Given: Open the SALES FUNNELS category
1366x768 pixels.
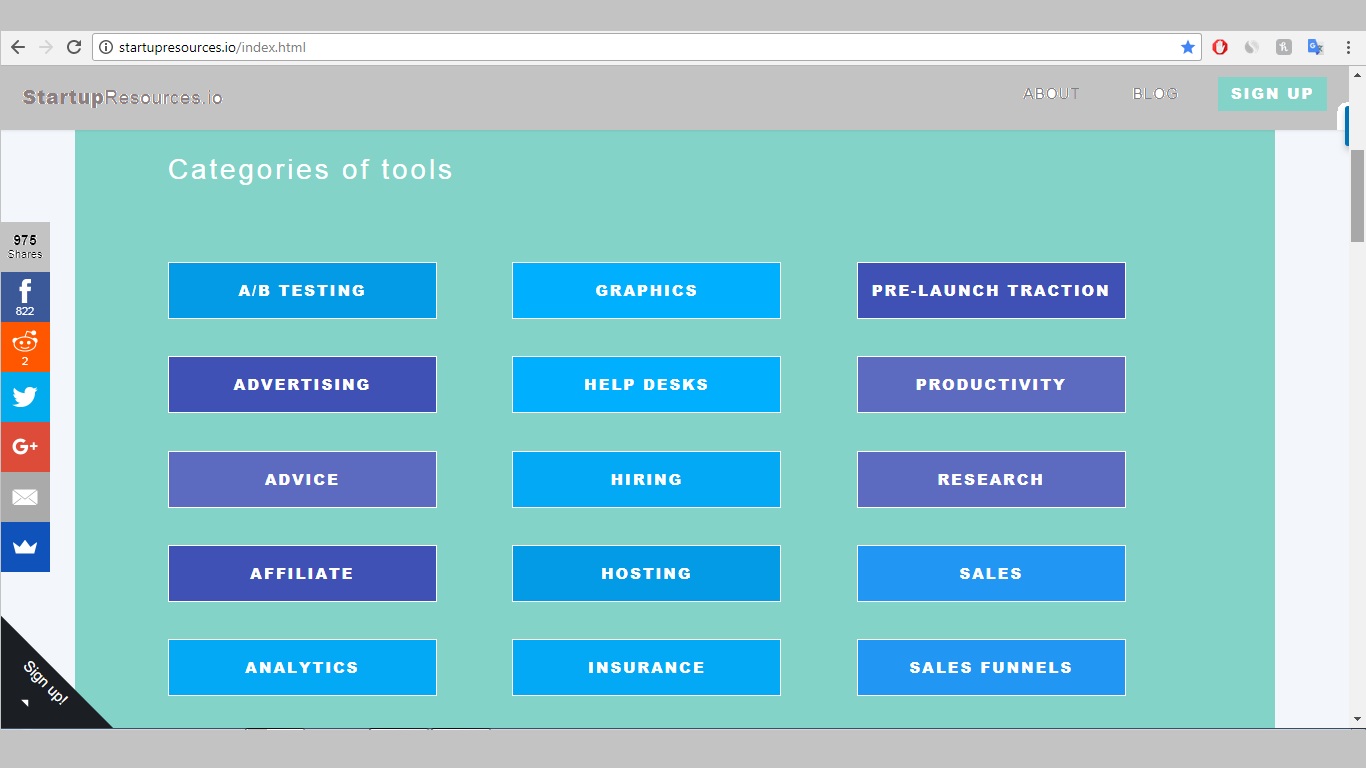Looking at the screenshot, I should (990, 668).
